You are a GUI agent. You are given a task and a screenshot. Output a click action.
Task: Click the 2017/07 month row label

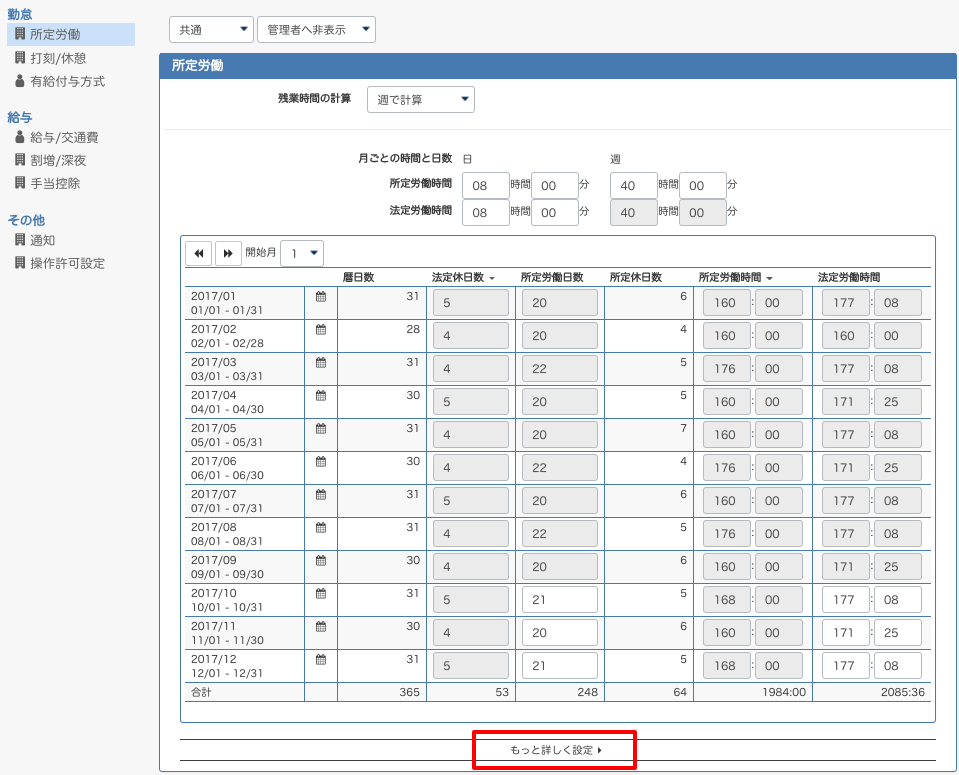coord(227,501)
